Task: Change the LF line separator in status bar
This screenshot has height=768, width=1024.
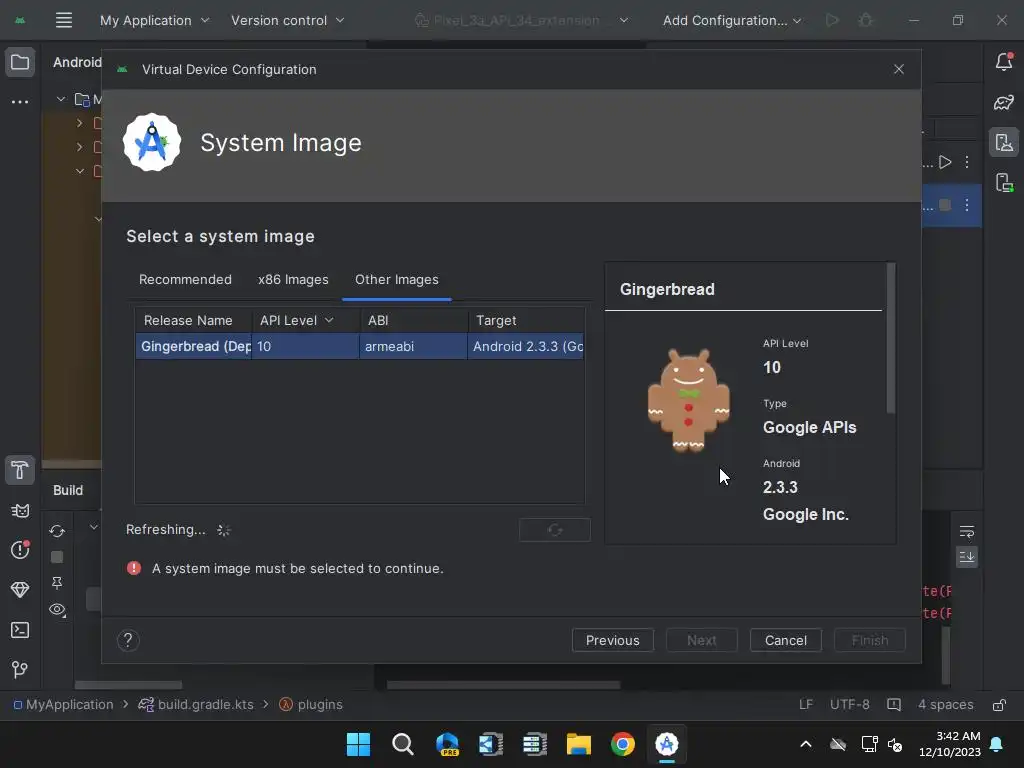Action: tap(806, 705)
